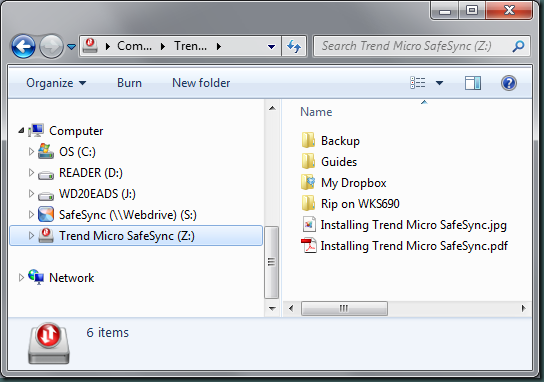Select the Tren... breadcrumb segment
Image resolution: width=544 pixels, height=382 pixels.
190,46
